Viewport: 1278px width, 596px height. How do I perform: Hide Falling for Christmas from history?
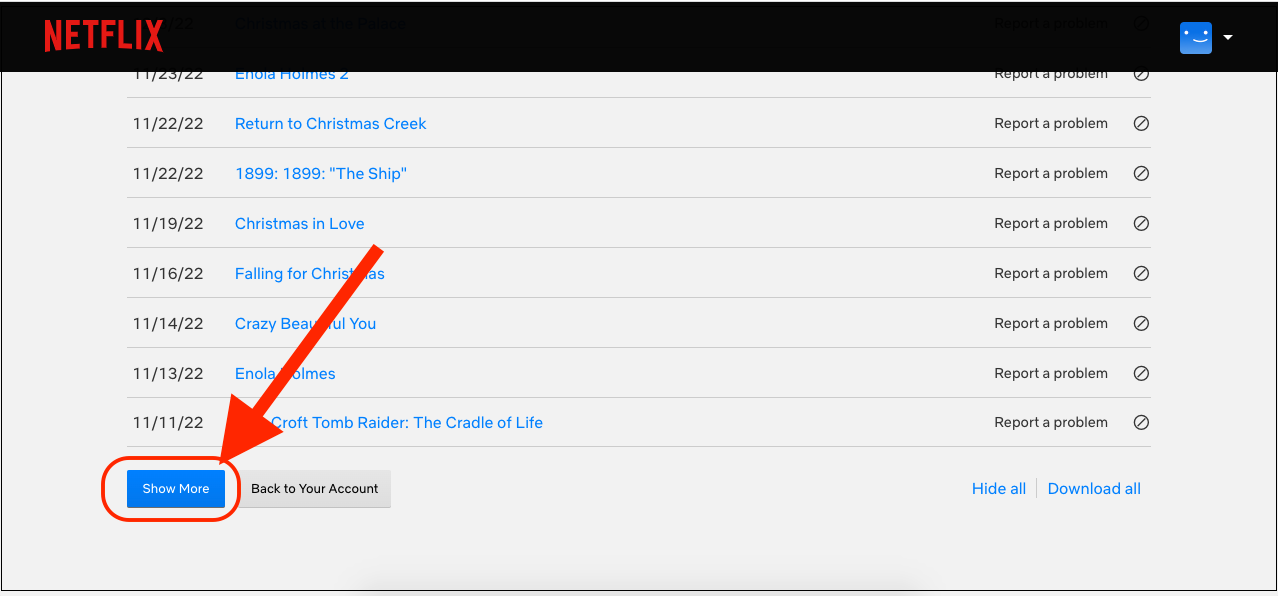(x=1141, y=274)
